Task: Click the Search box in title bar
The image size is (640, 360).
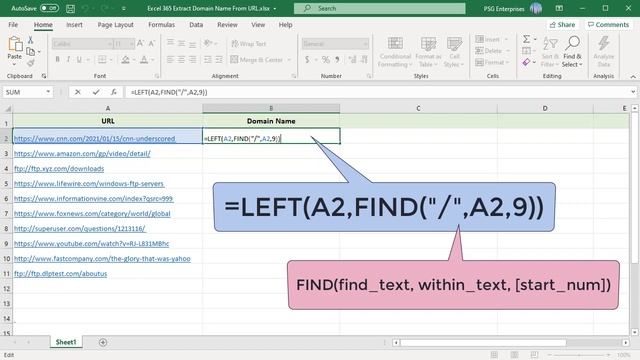Action: pos(379,8)
